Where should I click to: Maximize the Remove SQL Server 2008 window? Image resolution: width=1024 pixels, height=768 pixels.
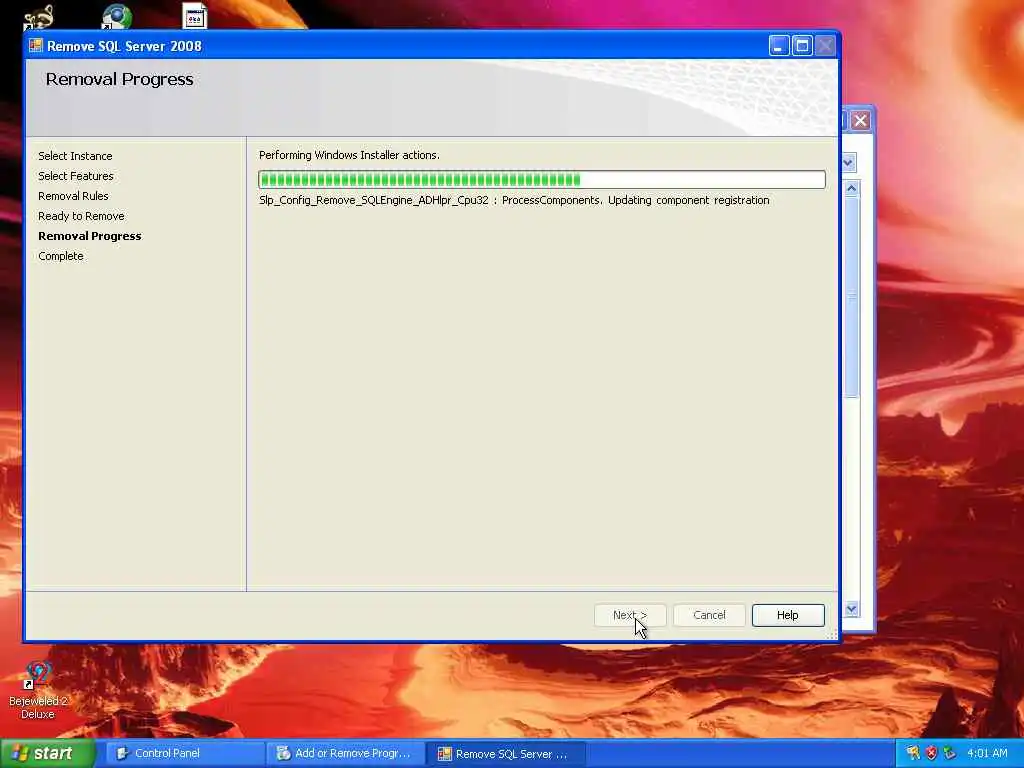tap(802, 46)
